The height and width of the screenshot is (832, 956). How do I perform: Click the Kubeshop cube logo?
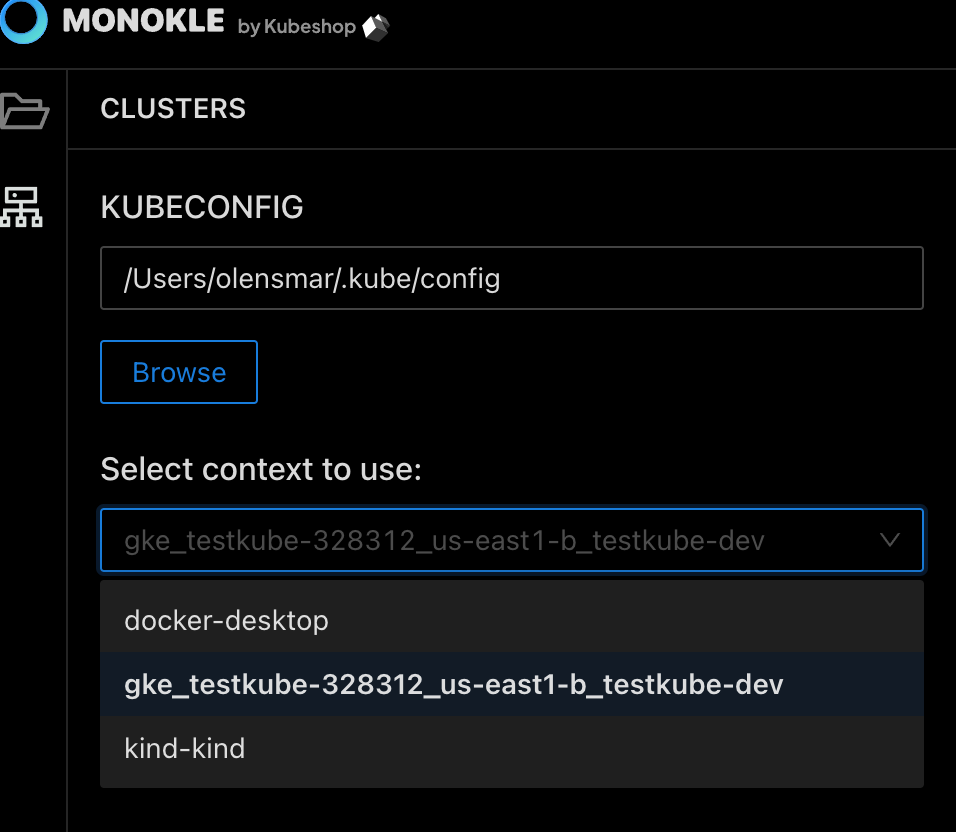pos(376,27)
